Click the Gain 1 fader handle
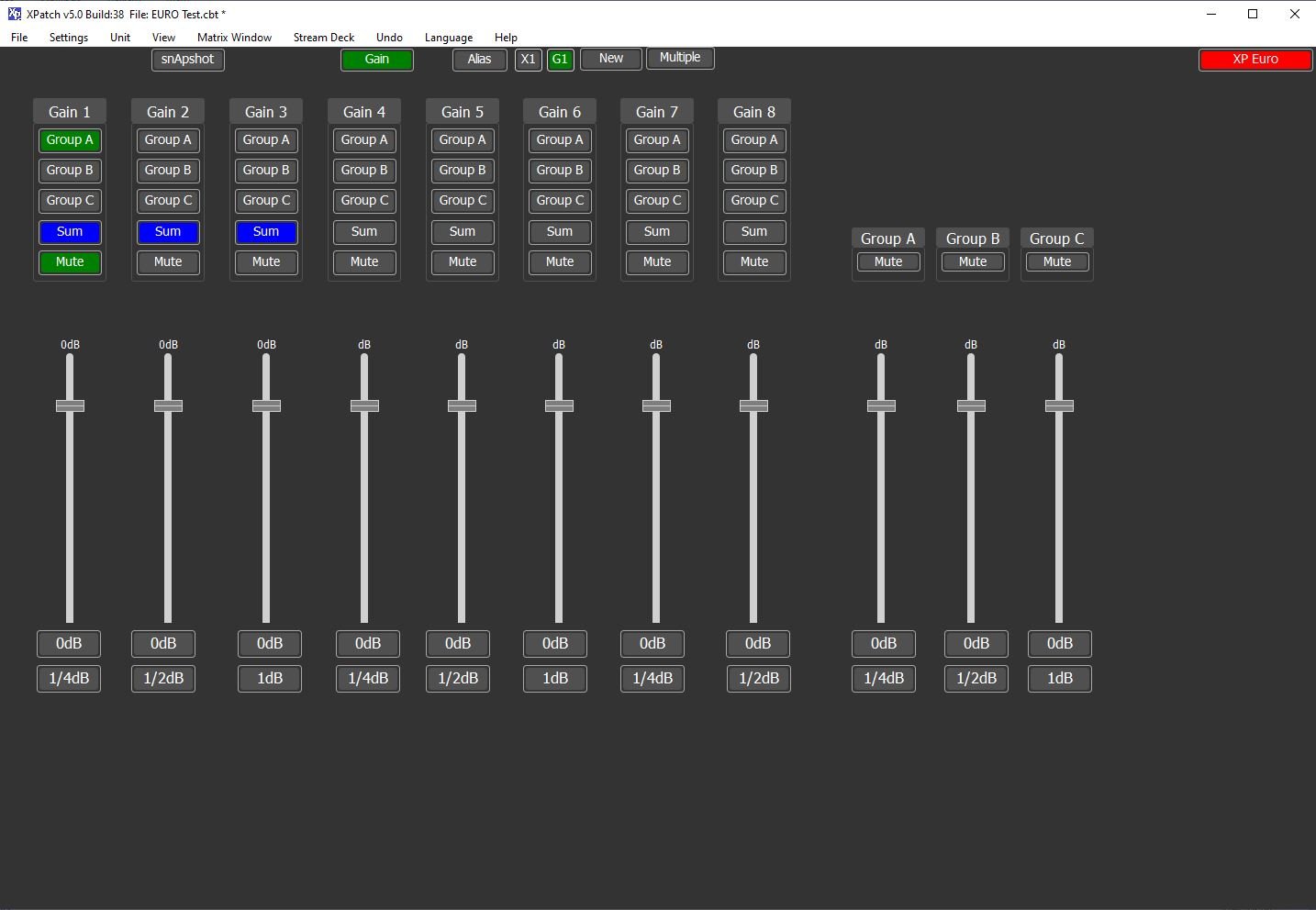Image resolution: width=1316 pixels, height=910 pixels. [x=69, y=405]
